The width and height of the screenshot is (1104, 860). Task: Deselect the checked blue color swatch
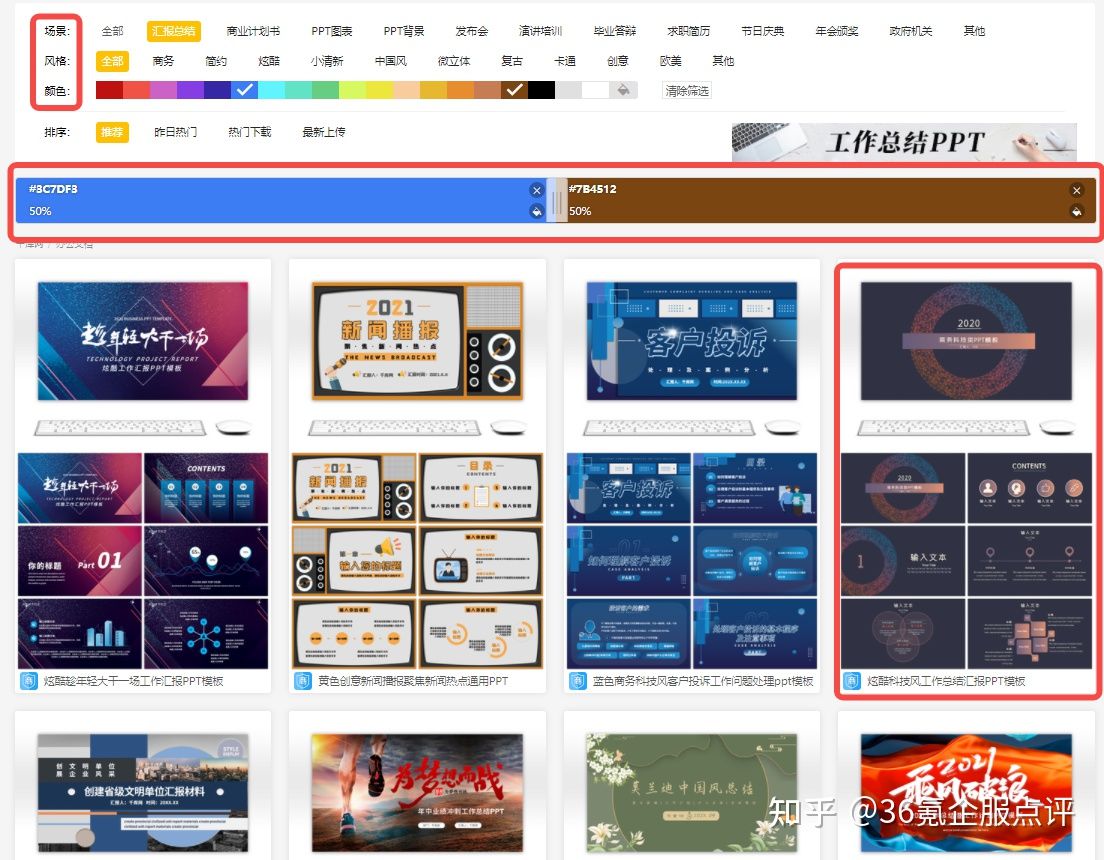point(243,89)
